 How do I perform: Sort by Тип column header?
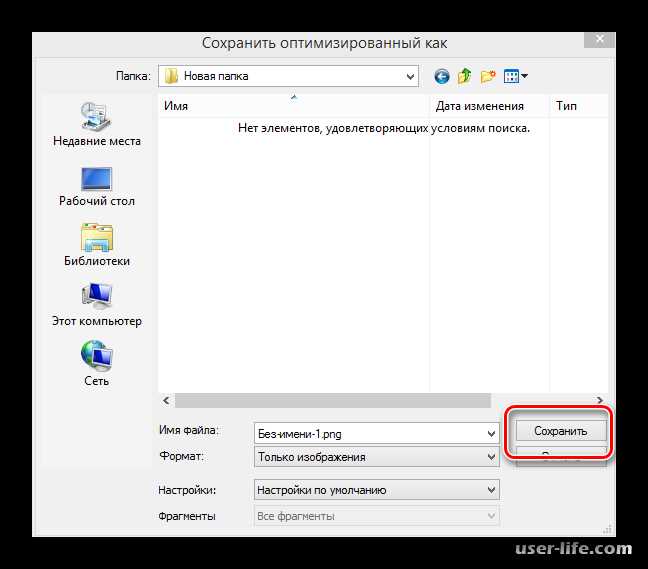[x=579, y=106]
